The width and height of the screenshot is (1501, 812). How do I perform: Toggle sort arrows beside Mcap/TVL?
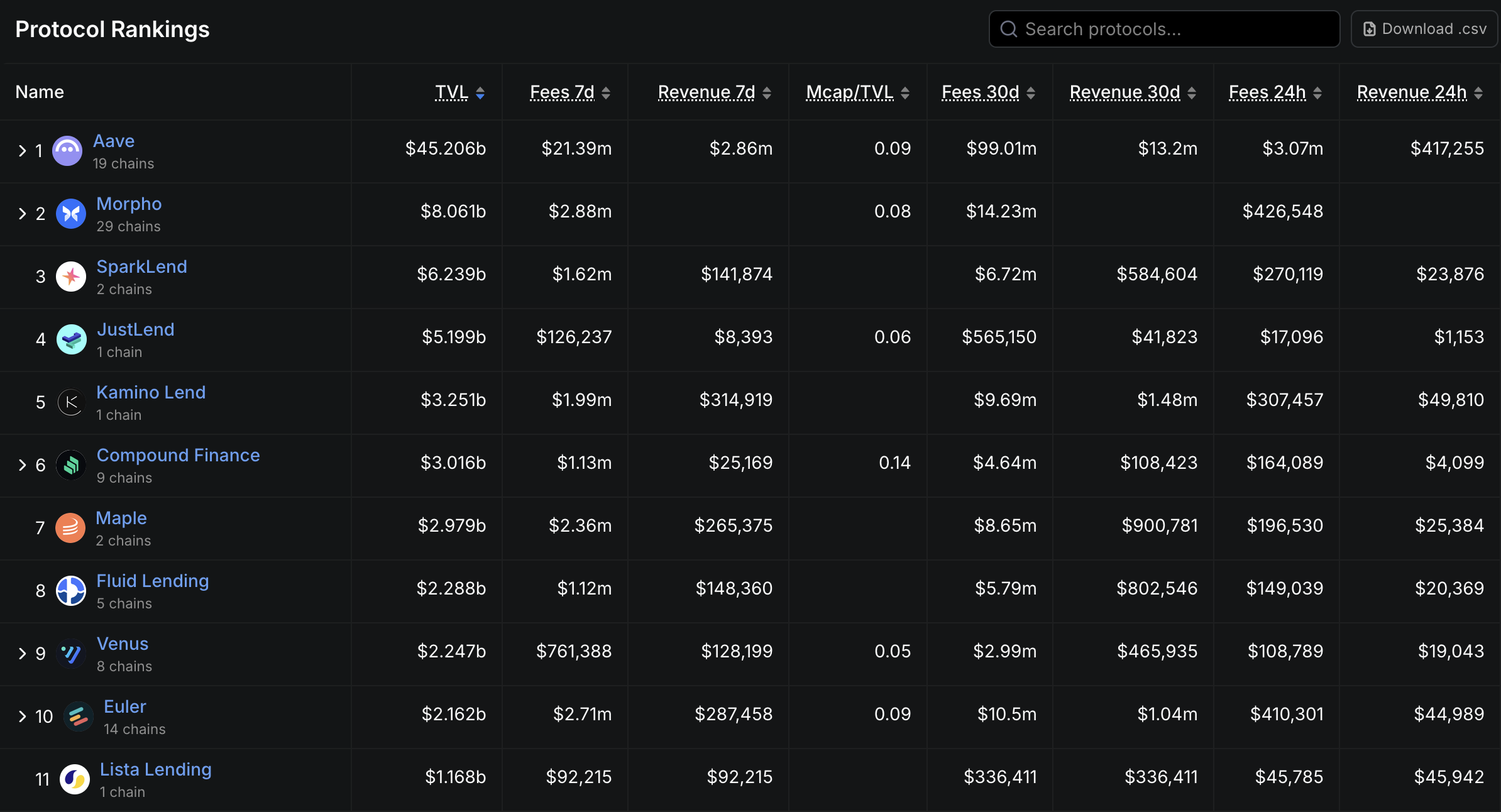pos(905,93)
